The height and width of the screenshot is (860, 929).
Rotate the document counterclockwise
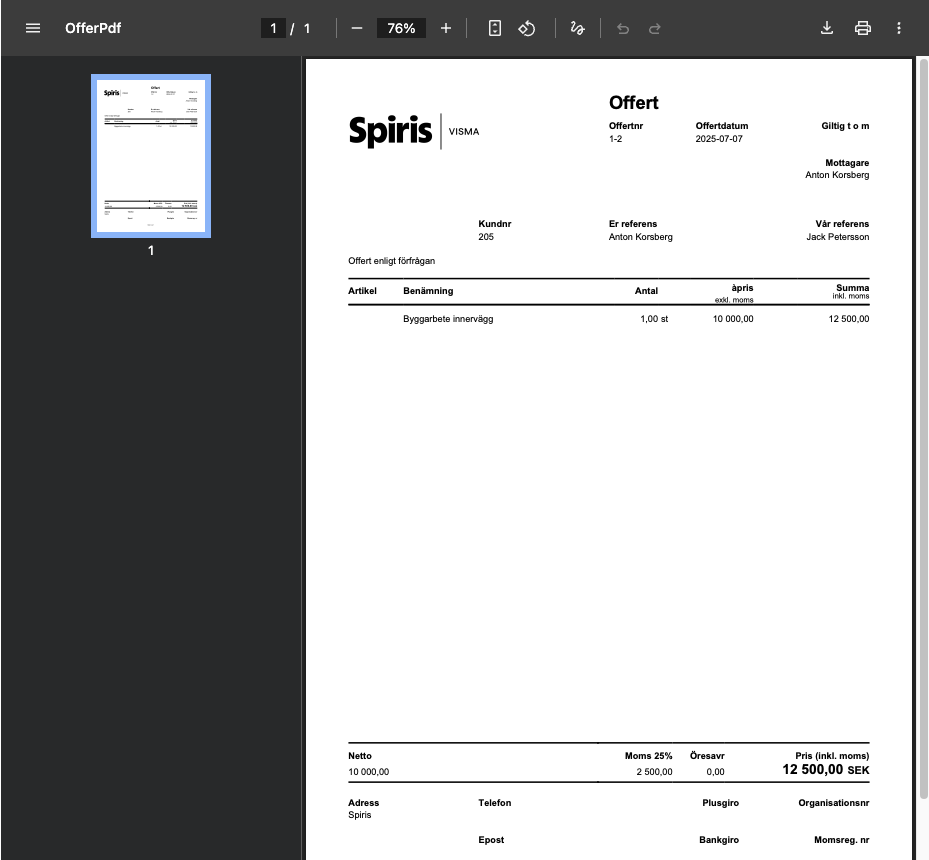[527, 28]
